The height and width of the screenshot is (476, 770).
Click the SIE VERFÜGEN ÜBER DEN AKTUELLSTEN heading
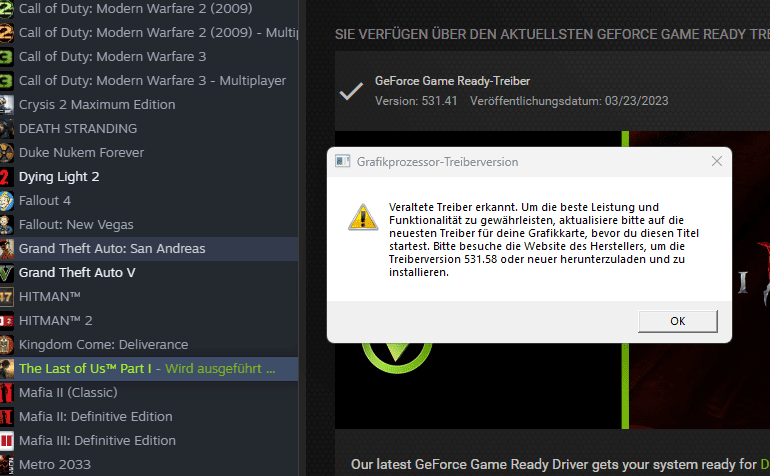[552, 34]
